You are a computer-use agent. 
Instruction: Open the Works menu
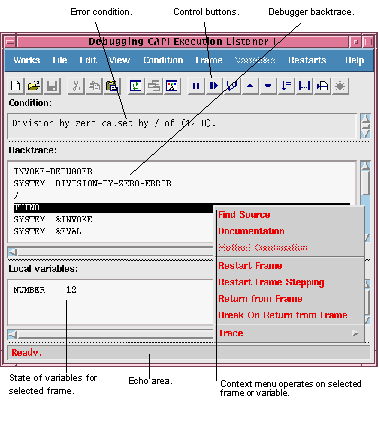27,60
